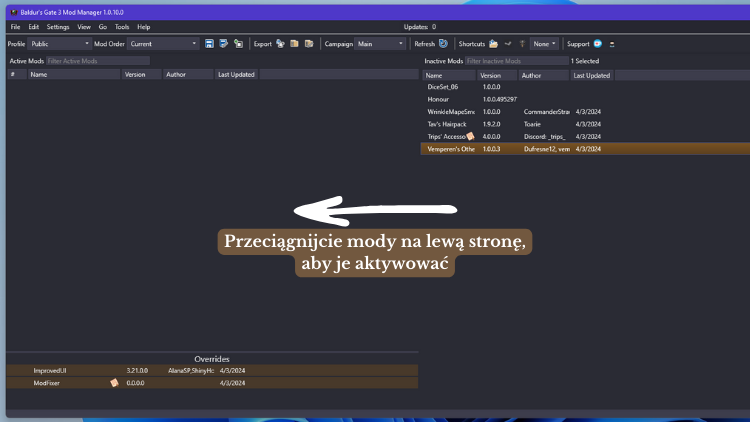Click the CommanderStrai author cell

(x=546, y=111)
